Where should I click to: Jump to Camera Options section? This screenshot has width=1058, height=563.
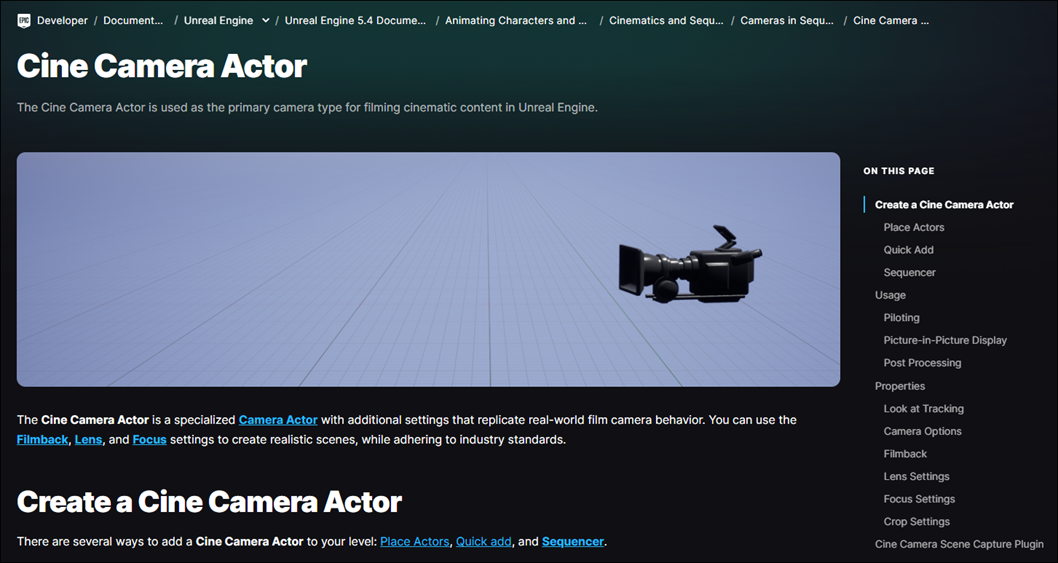coord(922,431)
